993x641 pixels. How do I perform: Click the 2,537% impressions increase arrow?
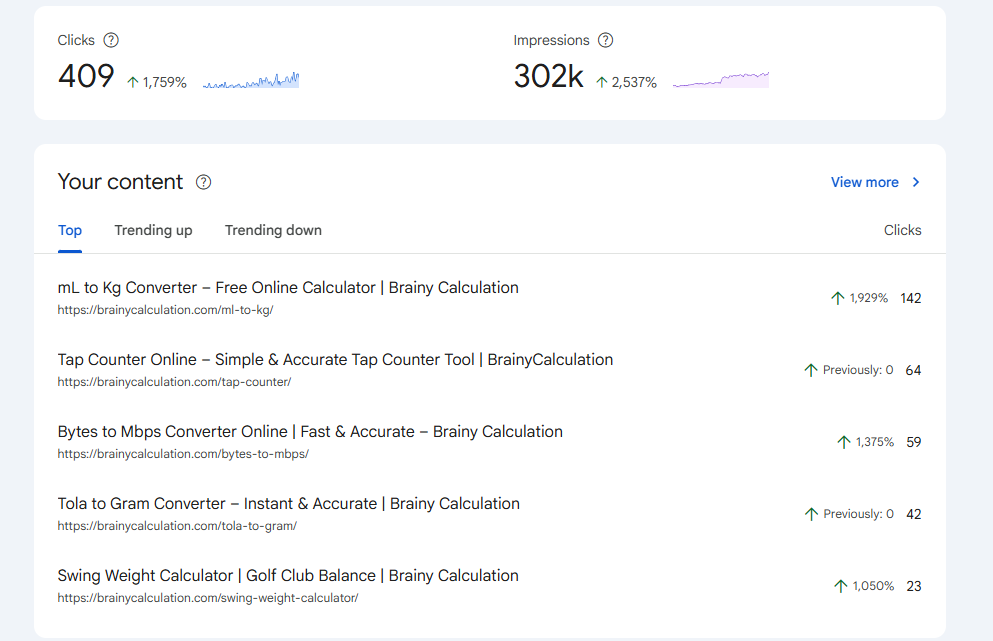click(602, 82)
